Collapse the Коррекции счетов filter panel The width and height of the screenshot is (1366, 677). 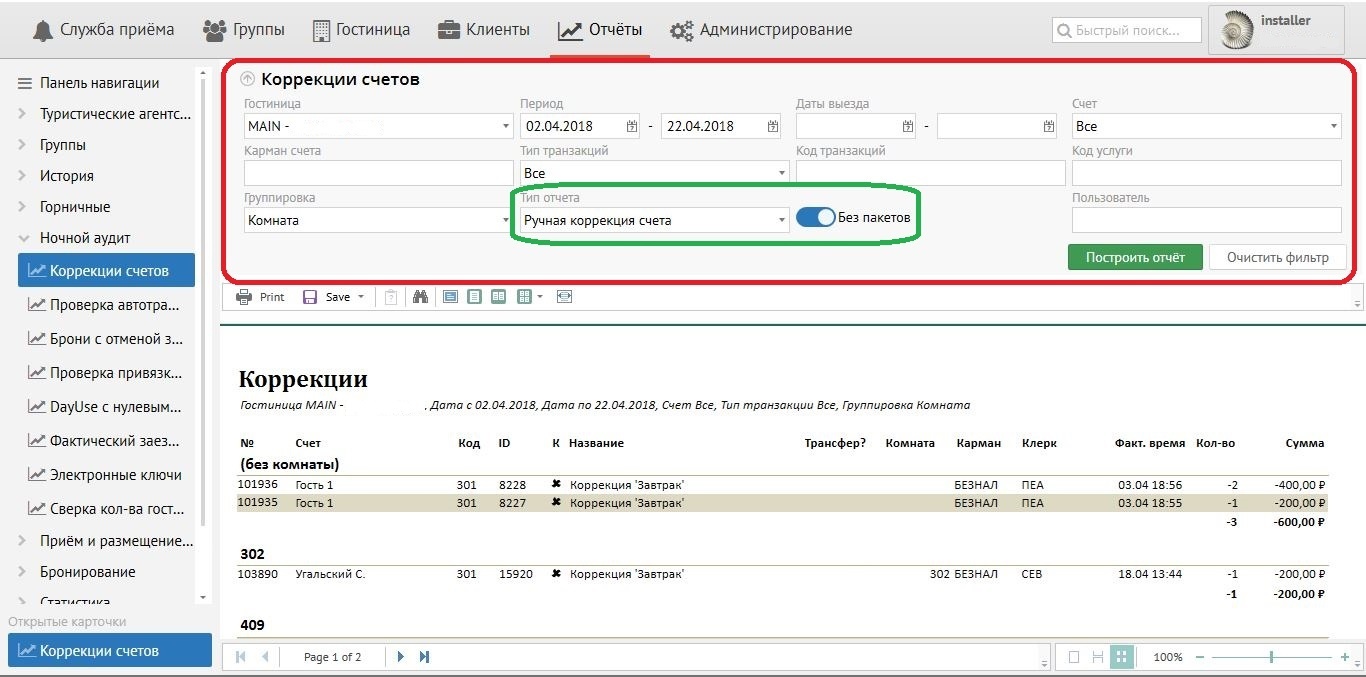[x=248, y=79]
